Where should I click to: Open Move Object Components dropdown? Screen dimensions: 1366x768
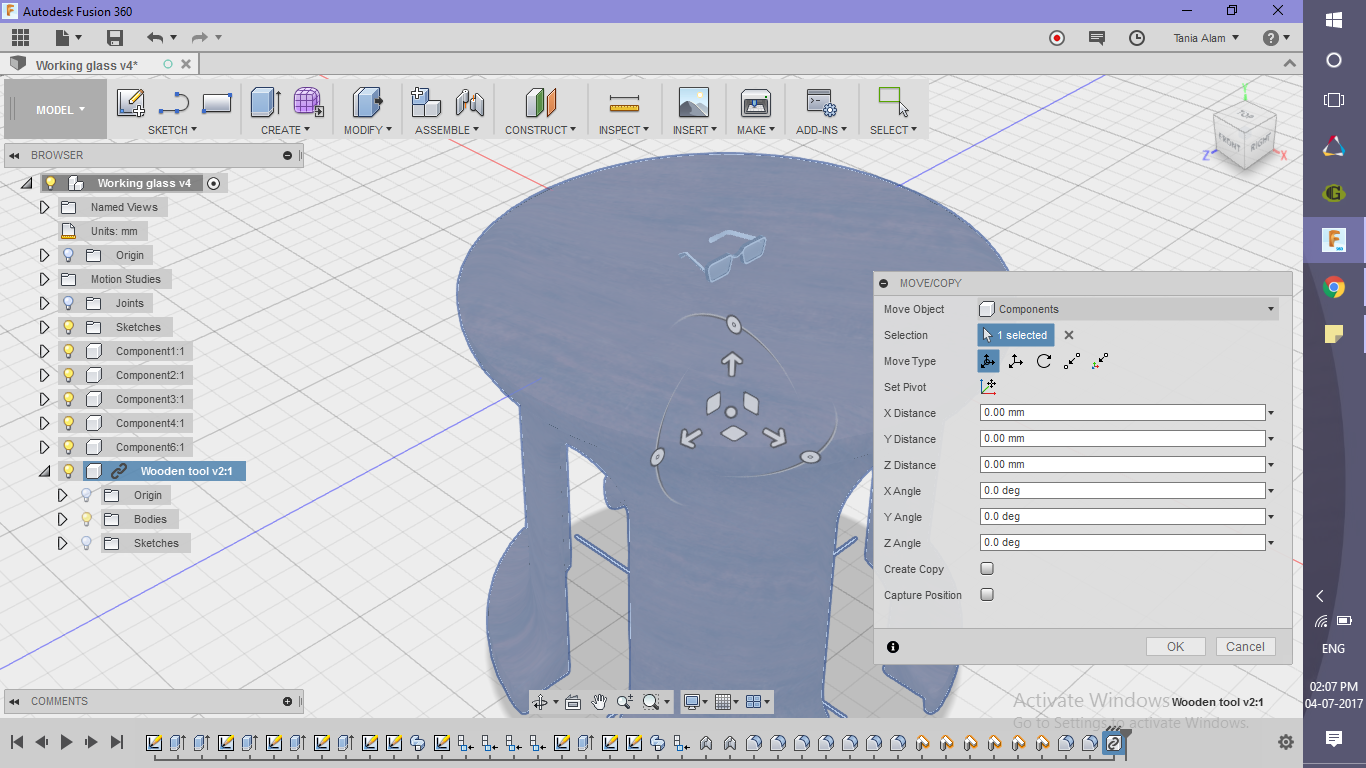pyautogui.click(x=1128, y=309)
